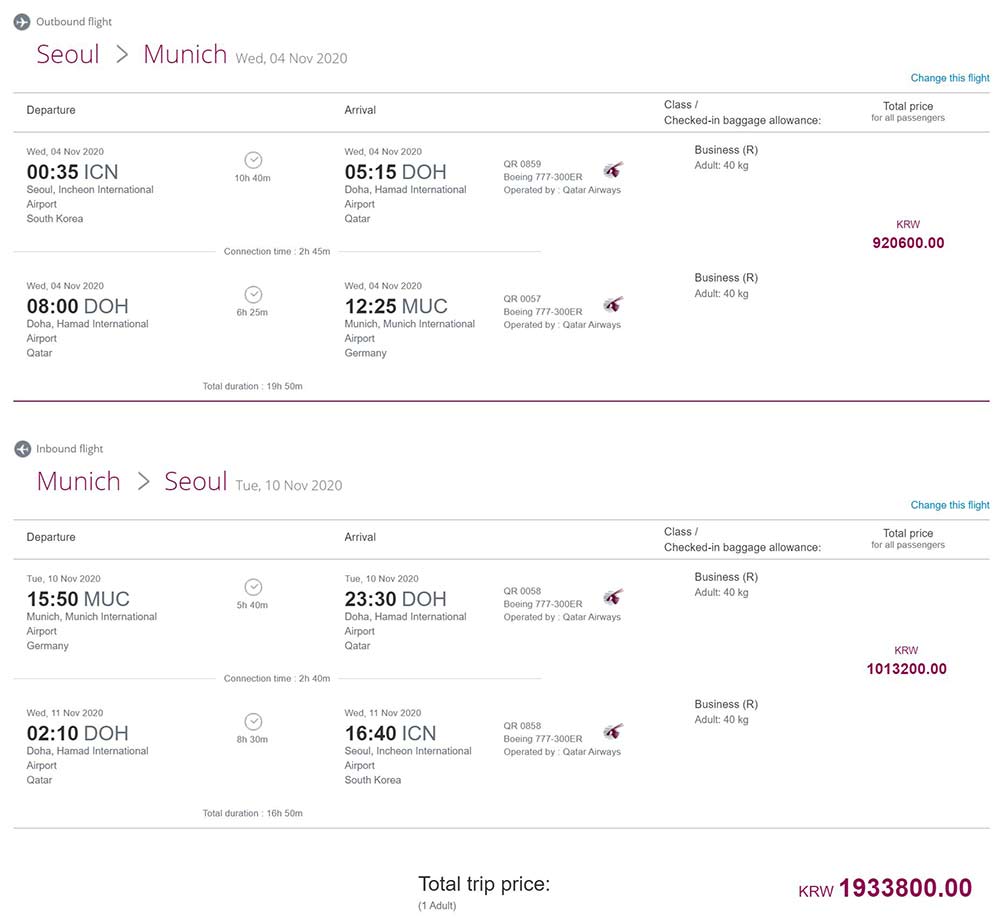Image resolution: width=1000 pixels, height=918 pixels.
Task: Select the inbound price KRW 1013200.00
Action: (x=906, y=661)
